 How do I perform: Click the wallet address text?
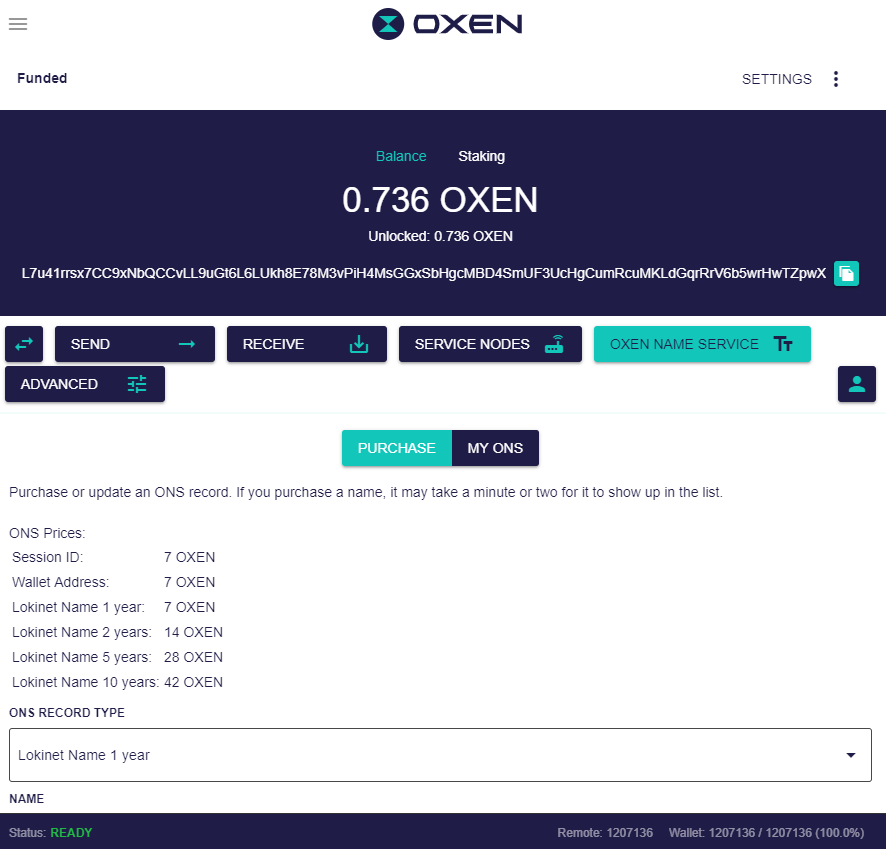click(424, 273)
